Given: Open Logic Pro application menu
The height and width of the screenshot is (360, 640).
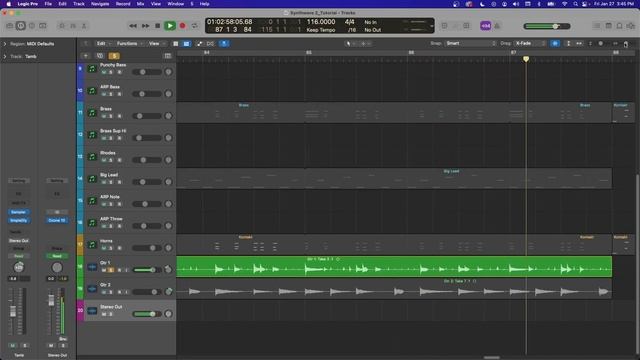Looking at the screenshot, I should [27, 4].
